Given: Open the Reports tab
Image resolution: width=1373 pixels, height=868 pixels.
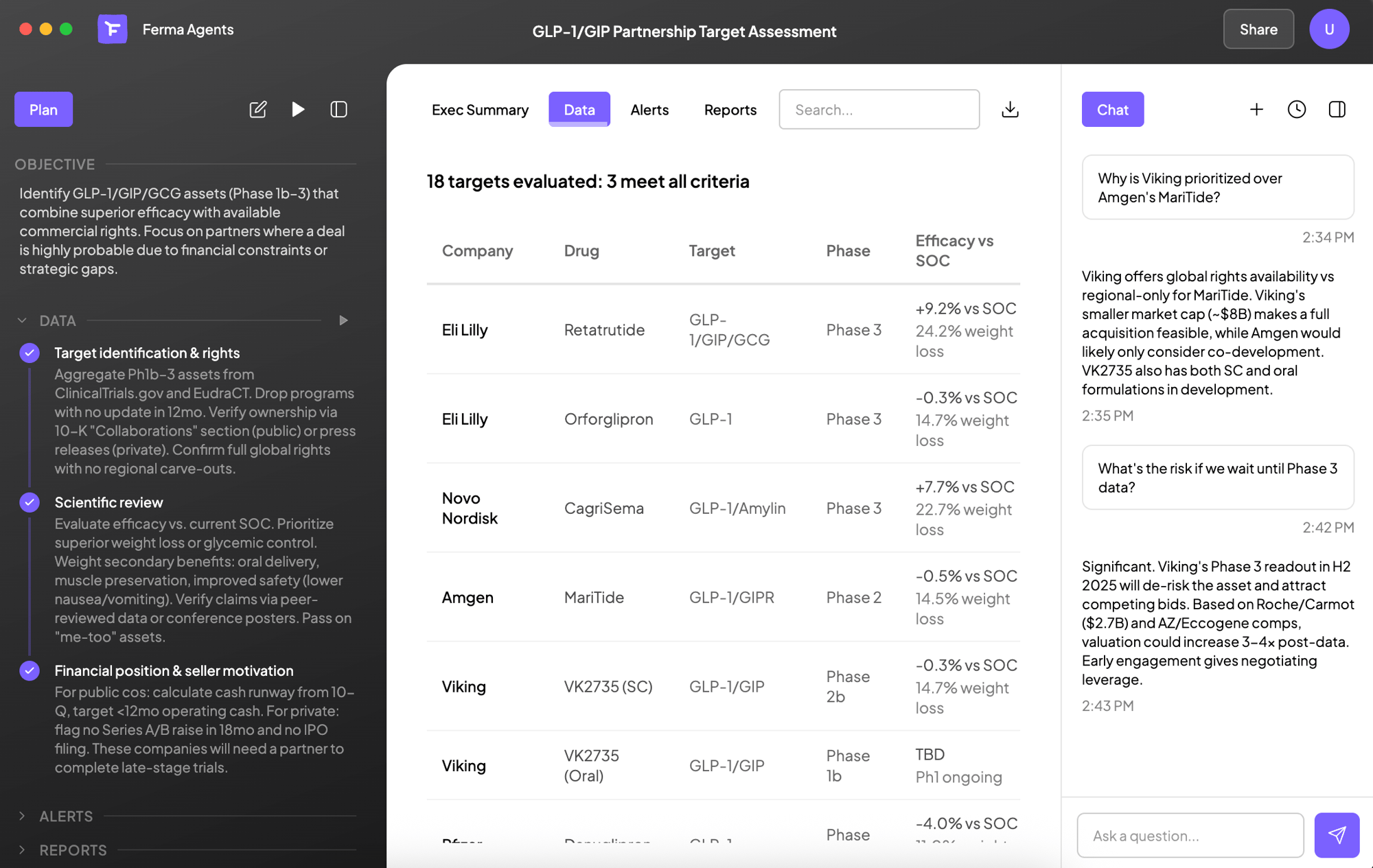Looking at the screenshot, I should pos(730,110).
